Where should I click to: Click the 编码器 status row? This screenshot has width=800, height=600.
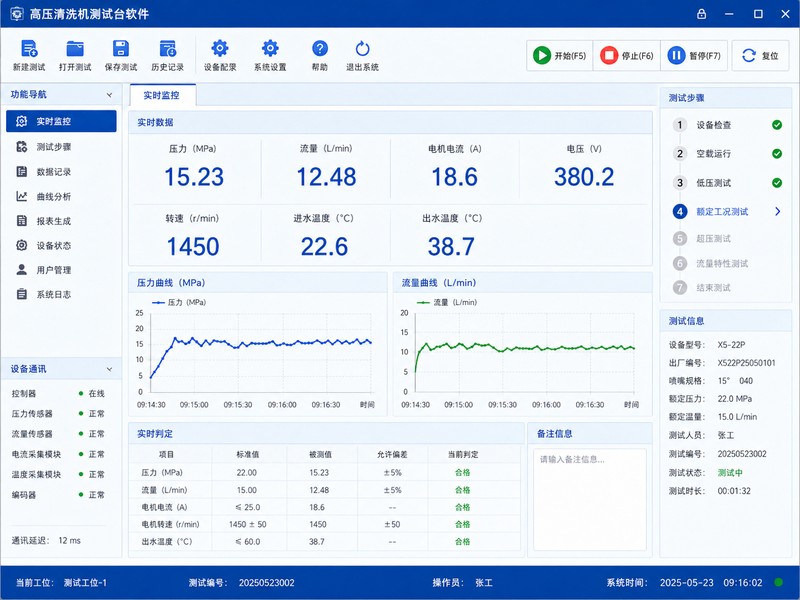[x=58, y=494]
